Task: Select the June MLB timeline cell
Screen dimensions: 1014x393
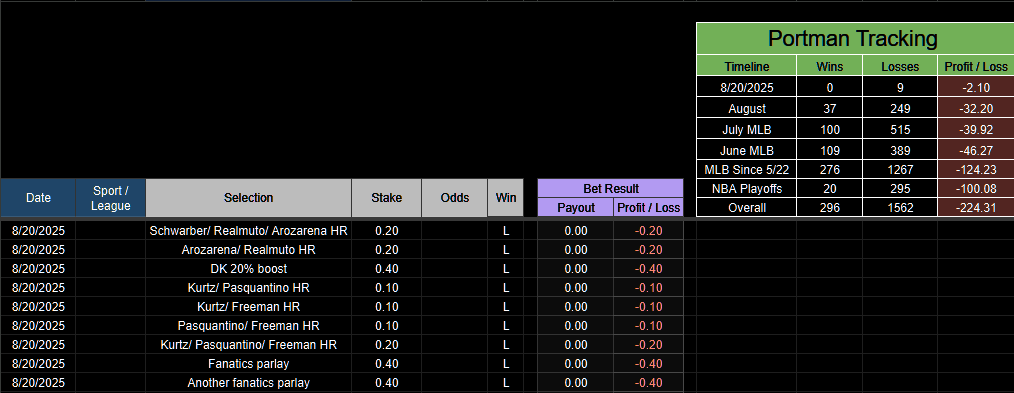Action: pyautogui.click(x=747, y=151)
